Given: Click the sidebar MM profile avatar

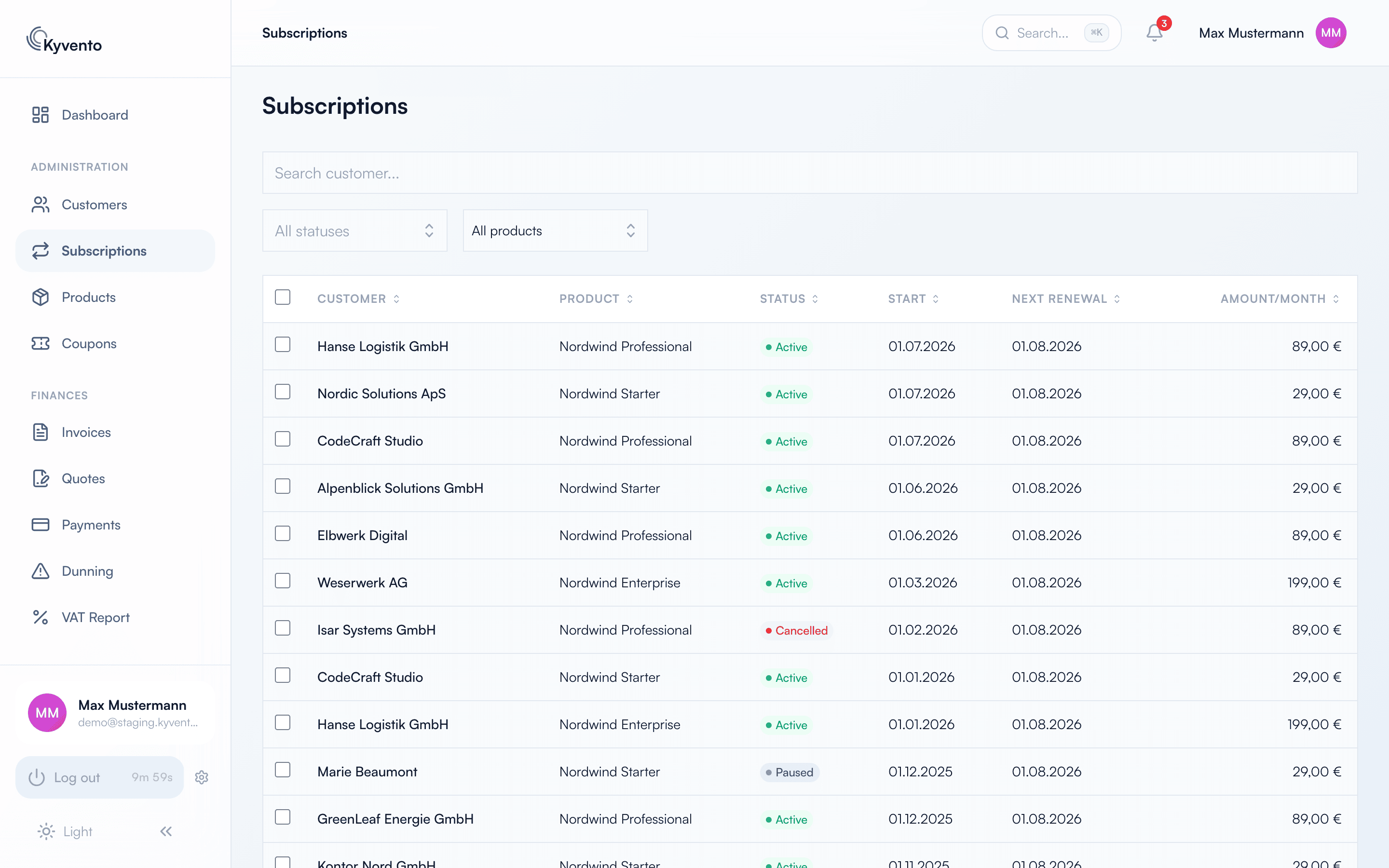Looking at the screenshot, I should pyautogui.click(x=47, y=712).
